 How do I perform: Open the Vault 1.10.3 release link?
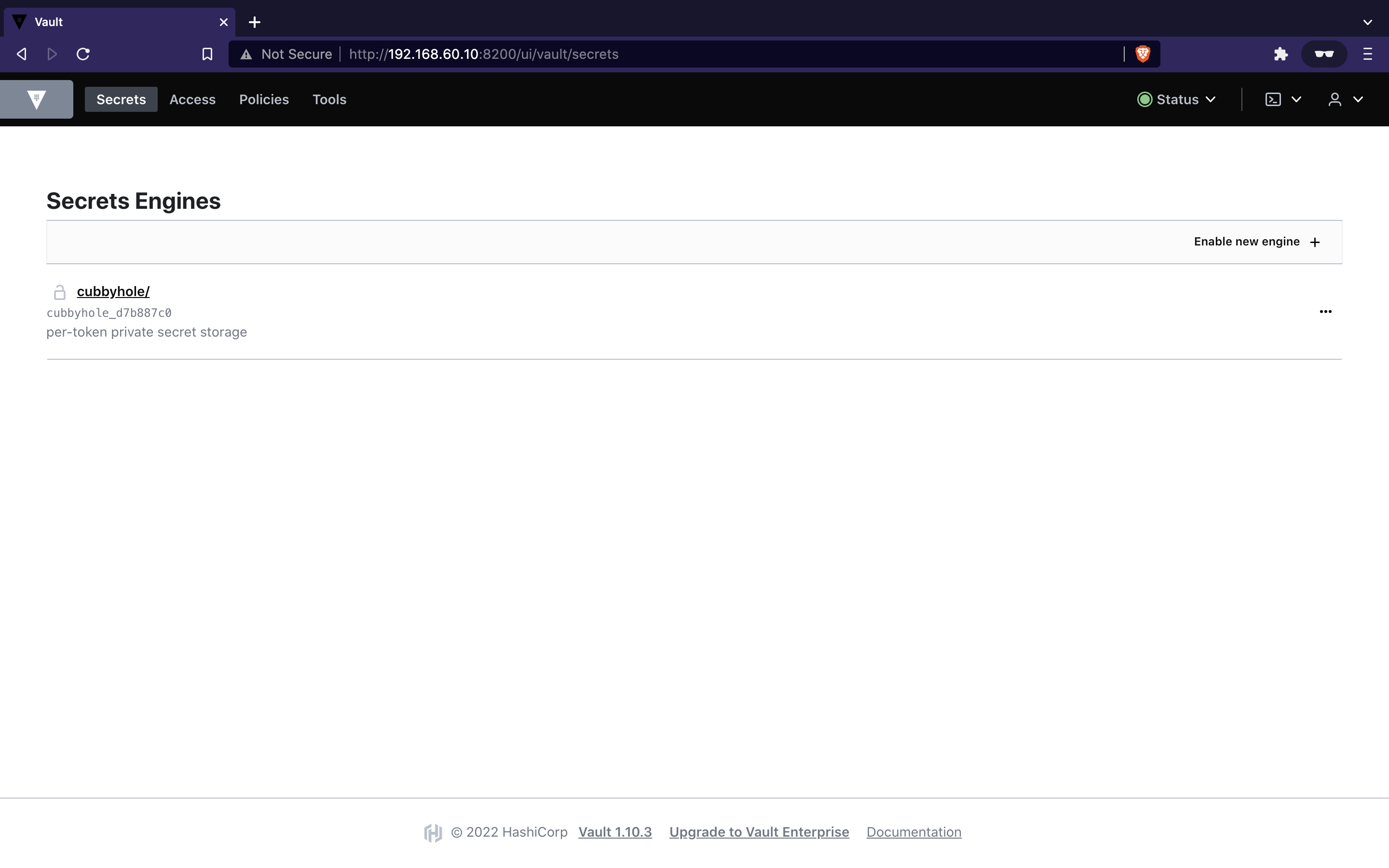pos(615,831)
